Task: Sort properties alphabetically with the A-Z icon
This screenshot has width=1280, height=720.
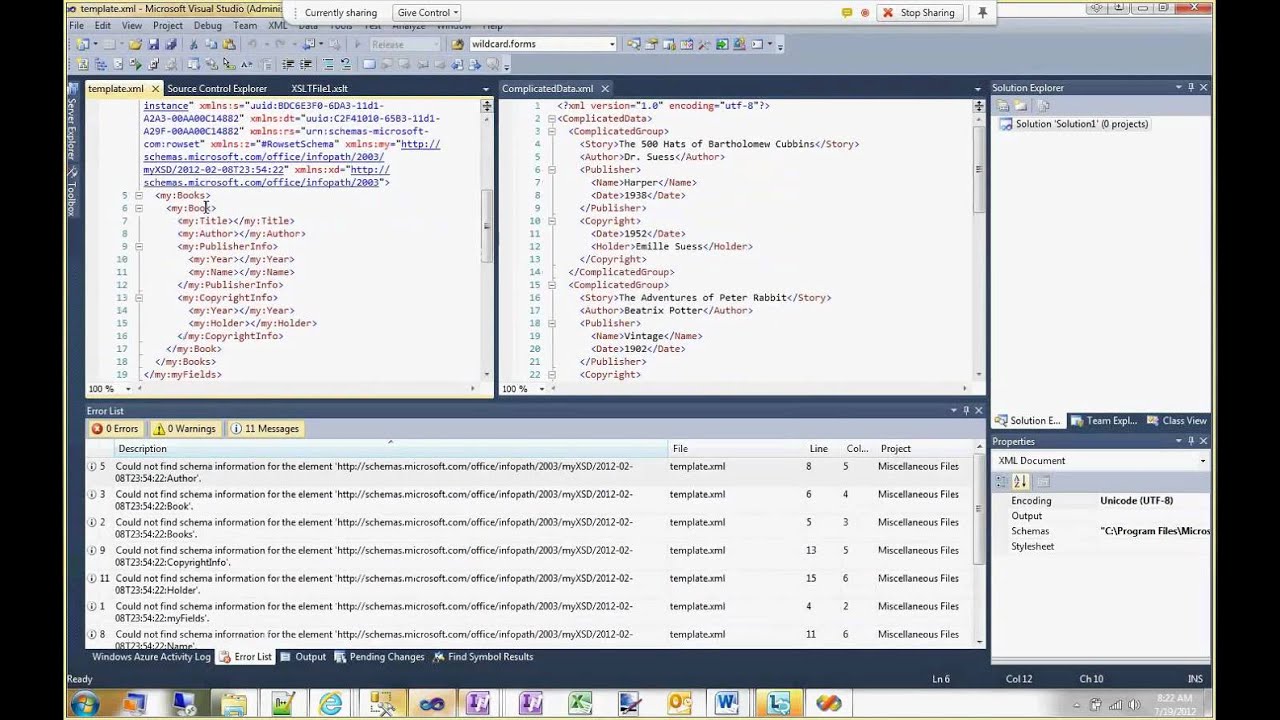Action: (x=1021, y=481)
